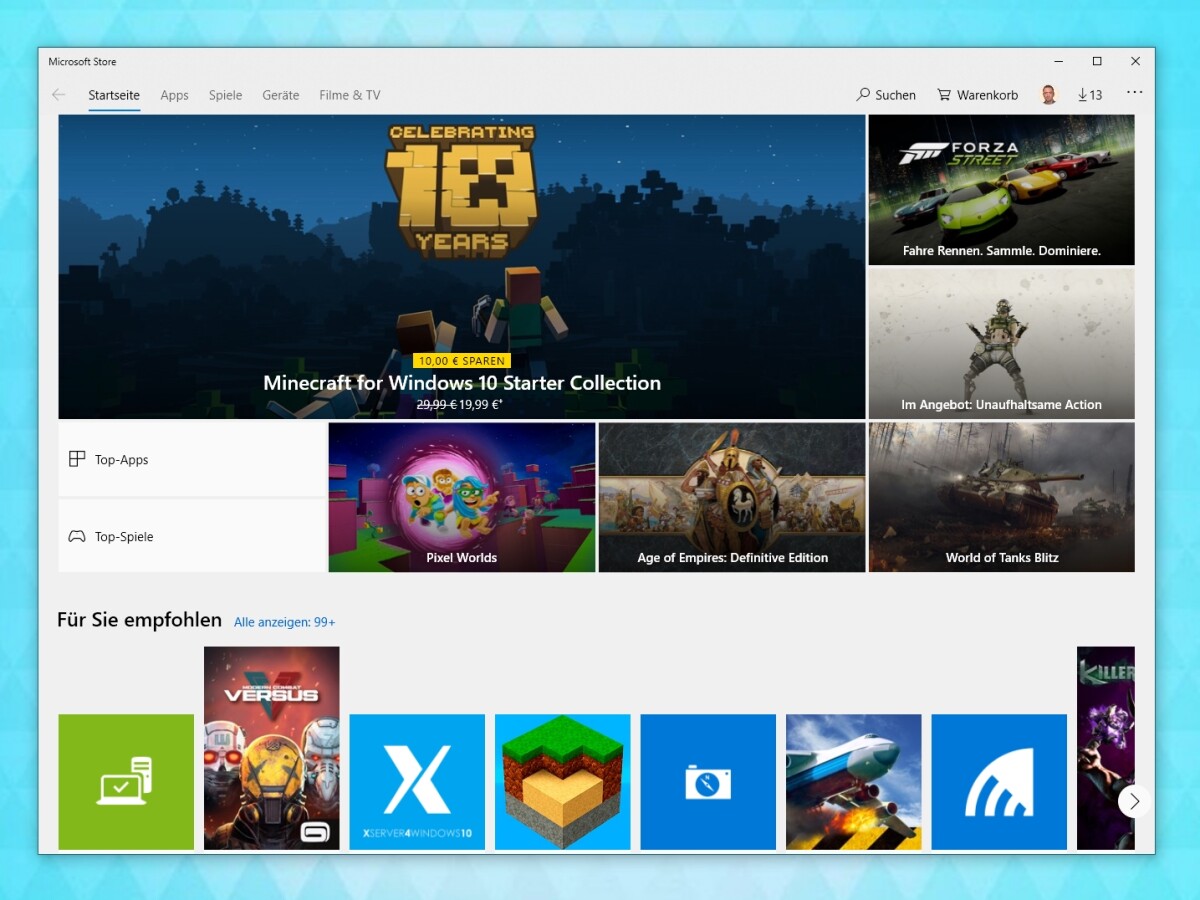Open the blue camera app tile
This screenshot has width=1200, height=900.
coord(707,782)
